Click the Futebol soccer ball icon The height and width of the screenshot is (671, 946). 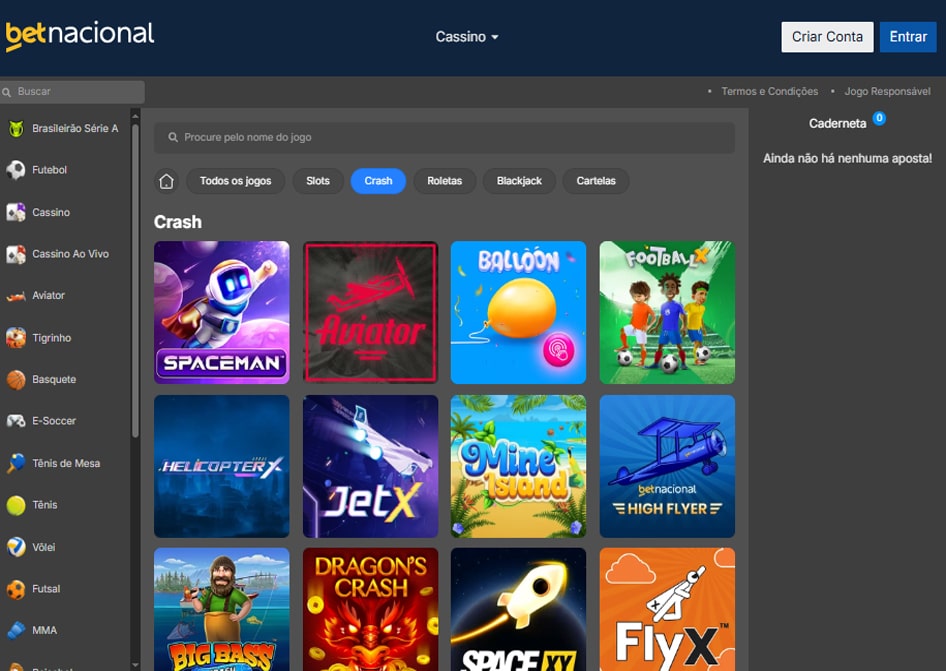pyautogui.click(x=16, y=170)
